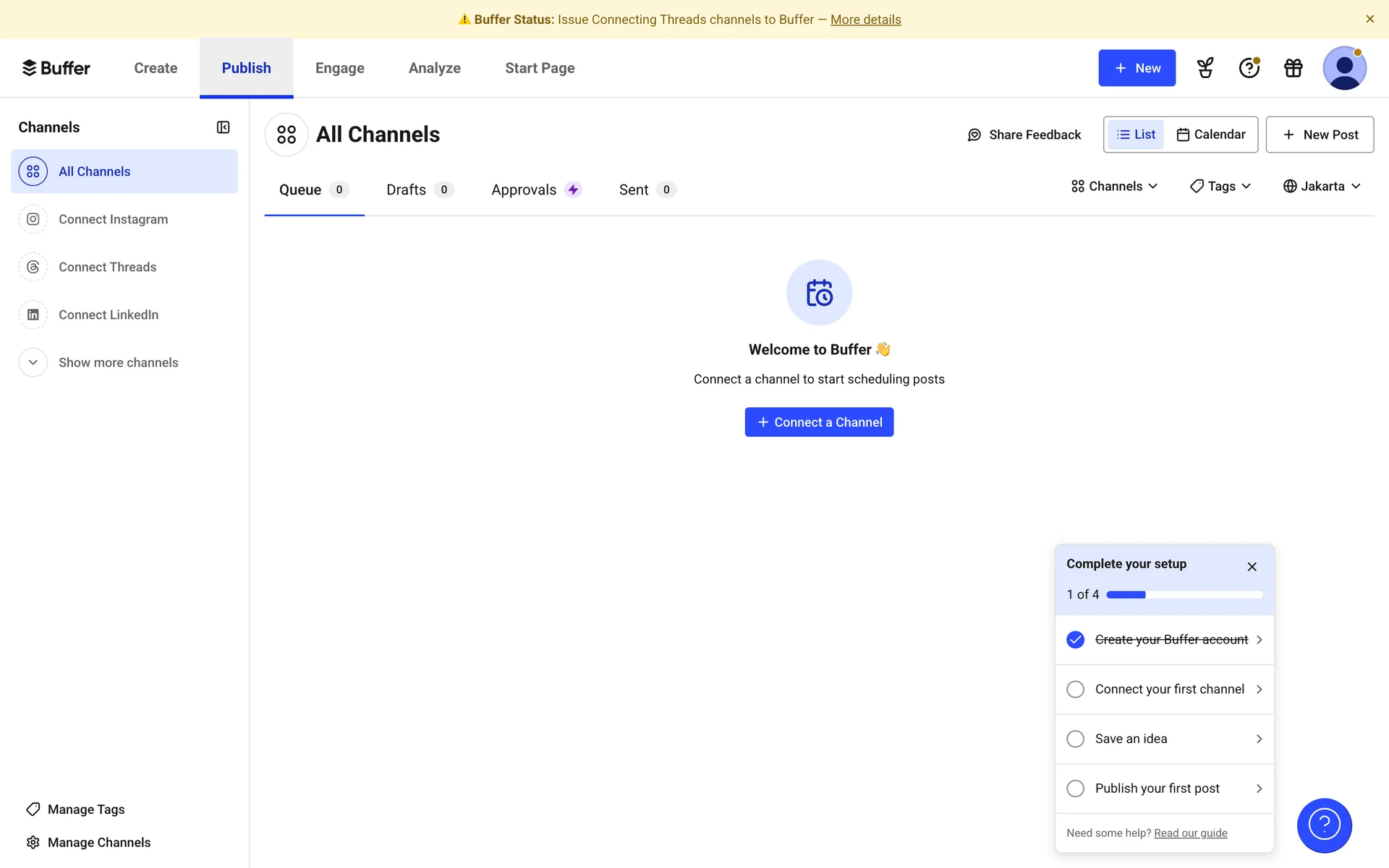Collapse the Channels sidebar panel icon

click(x=223, y=127)
